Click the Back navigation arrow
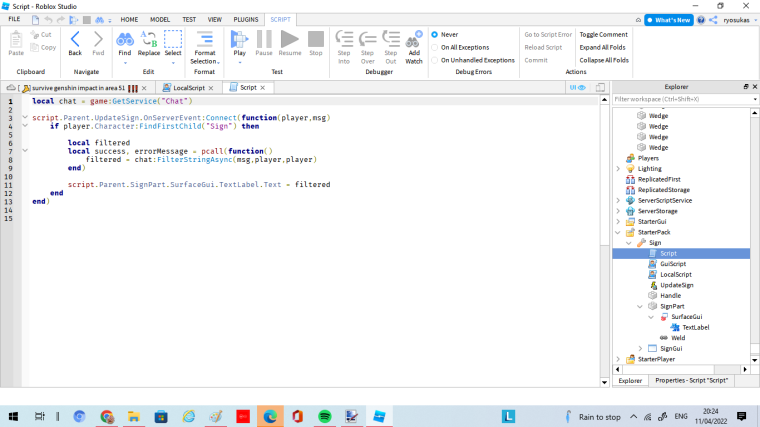The image size is (760, 427). pos(75,39)
